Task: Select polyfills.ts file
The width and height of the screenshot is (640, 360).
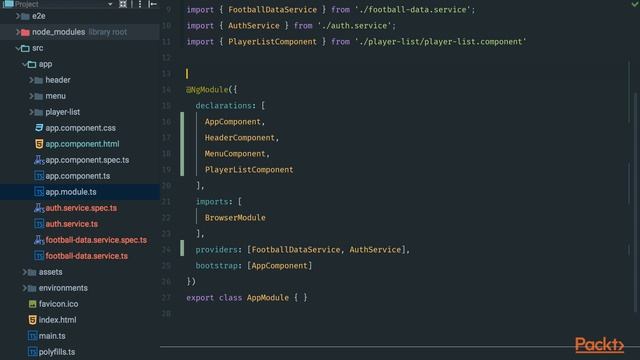Action: coord(57,352)
